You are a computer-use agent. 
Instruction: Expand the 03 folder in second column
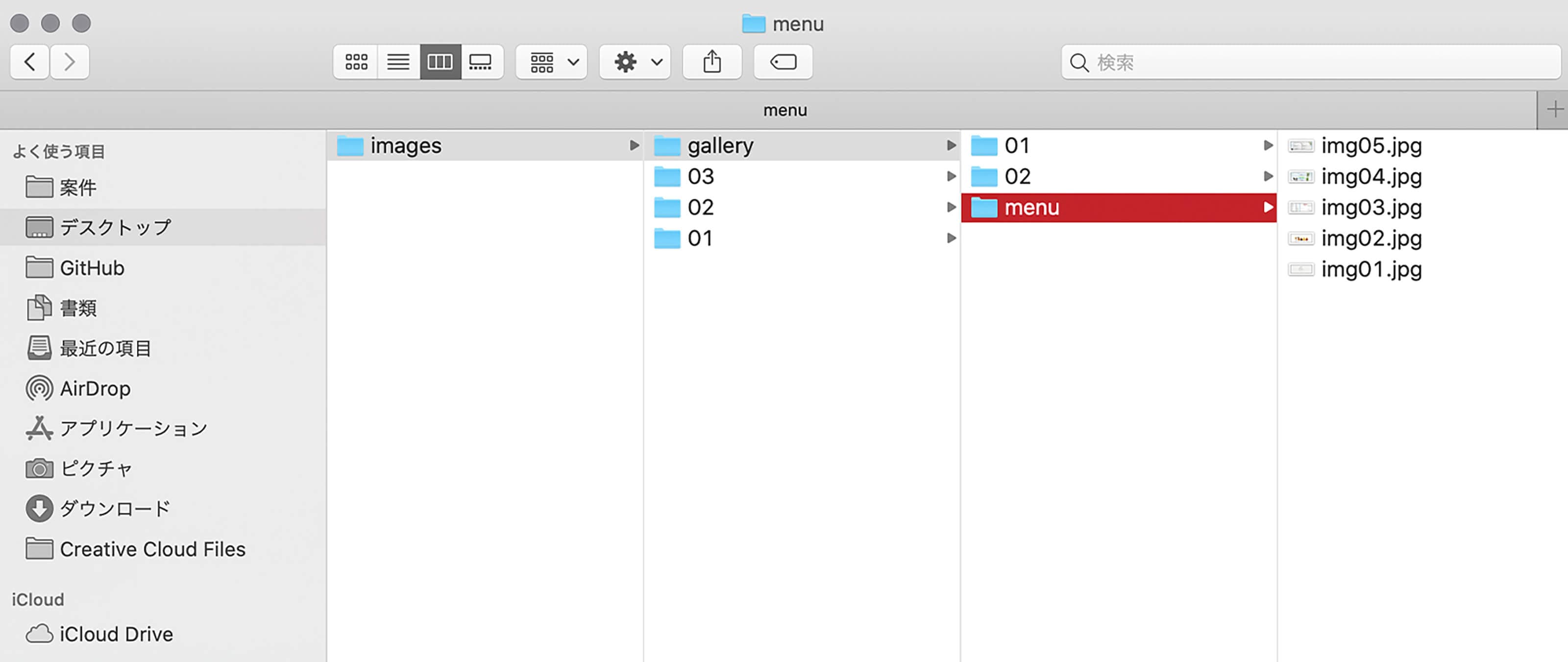(700, 176)
